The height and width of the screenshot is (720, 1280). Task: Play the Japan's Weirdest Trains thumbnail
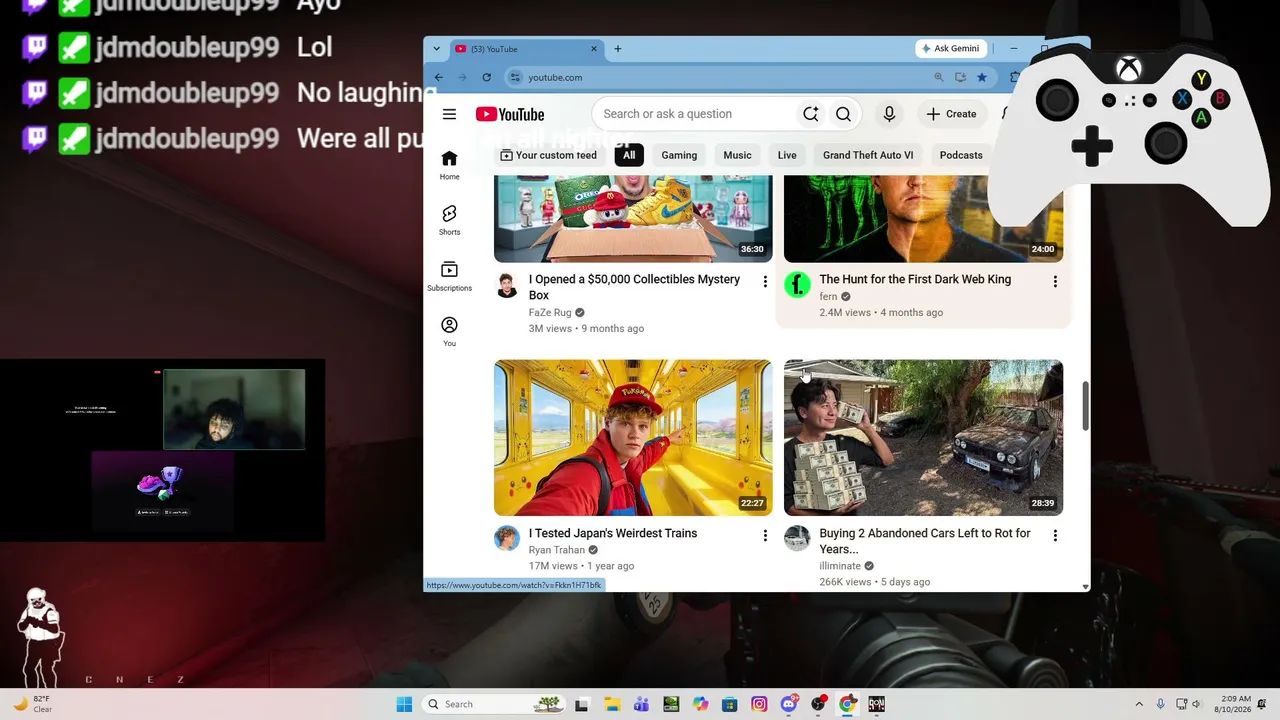633,438
